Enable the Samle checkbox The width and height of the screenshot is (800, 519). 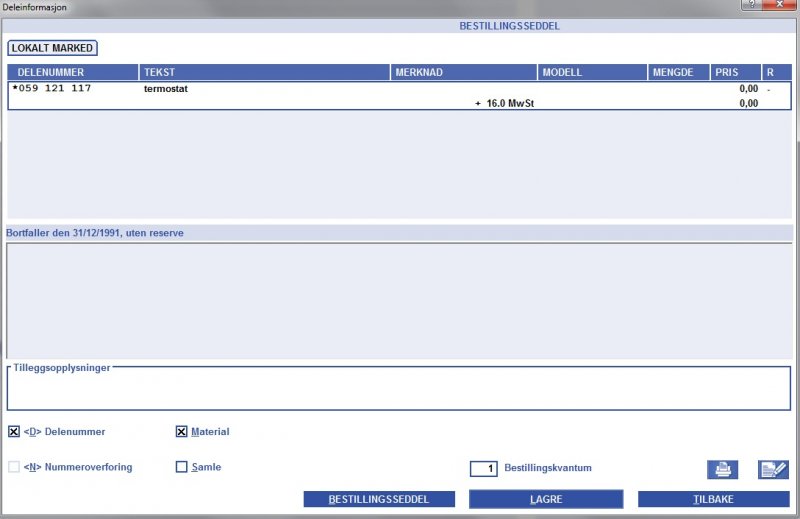[182, 467]
